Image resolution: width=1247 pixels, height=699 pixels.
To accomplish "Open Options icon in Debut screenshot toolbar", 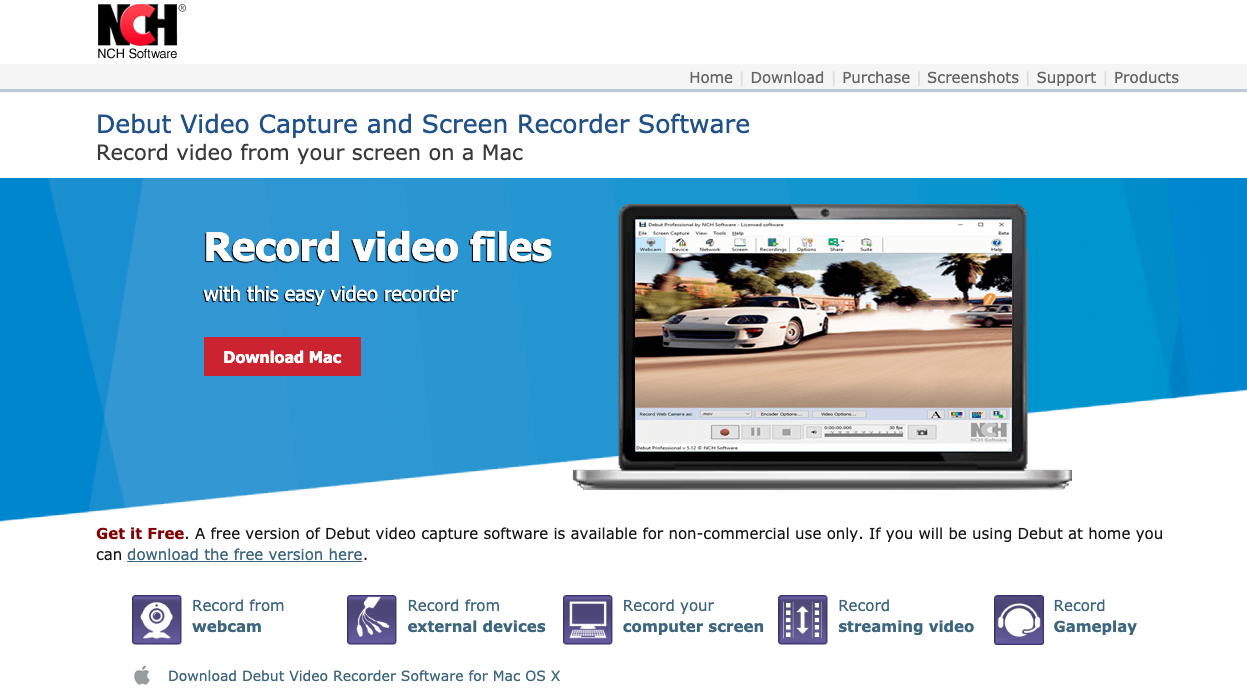I will click(806, 244).
